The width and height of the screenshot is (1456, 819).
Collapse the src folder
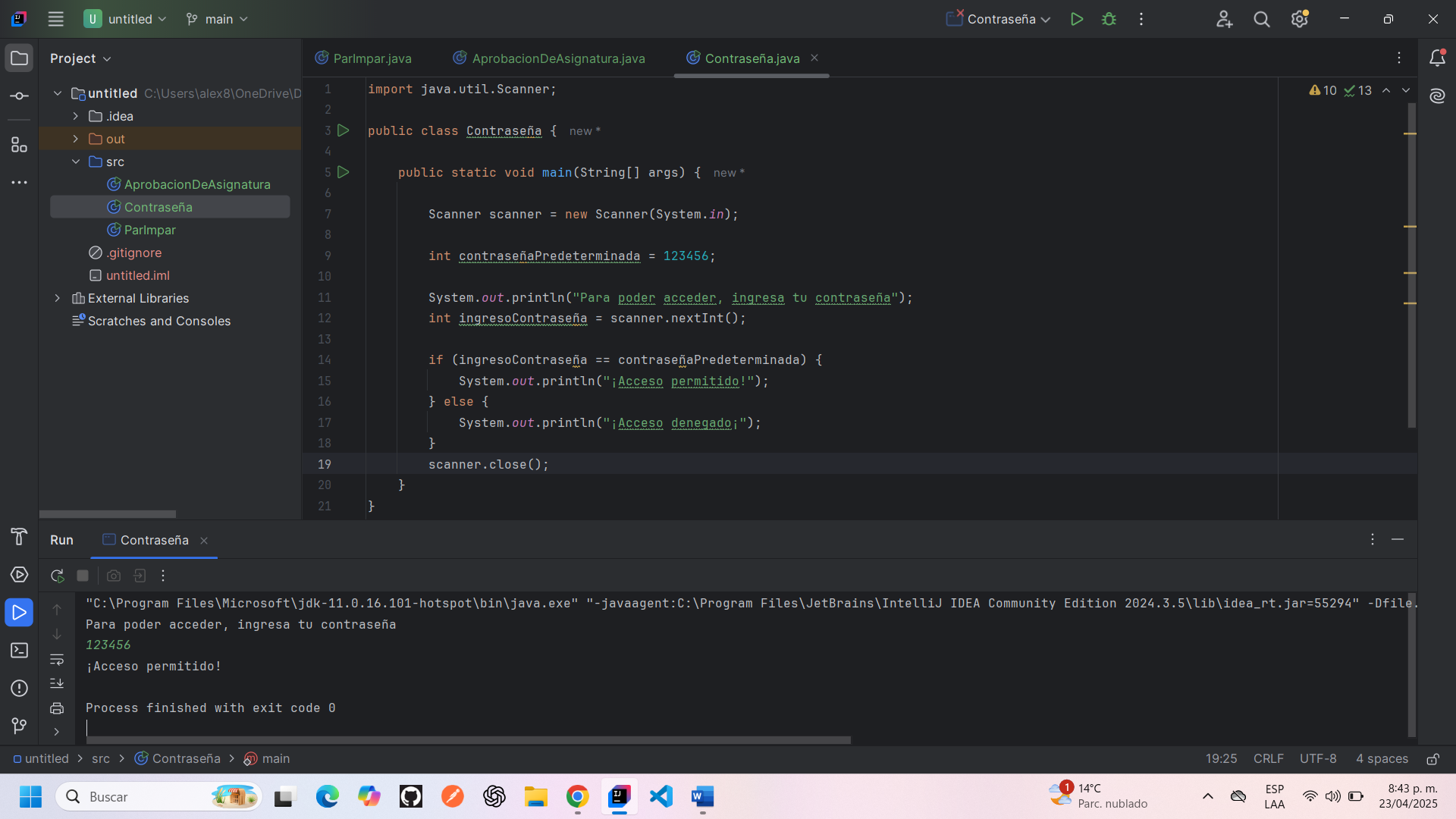coord(76,162)
